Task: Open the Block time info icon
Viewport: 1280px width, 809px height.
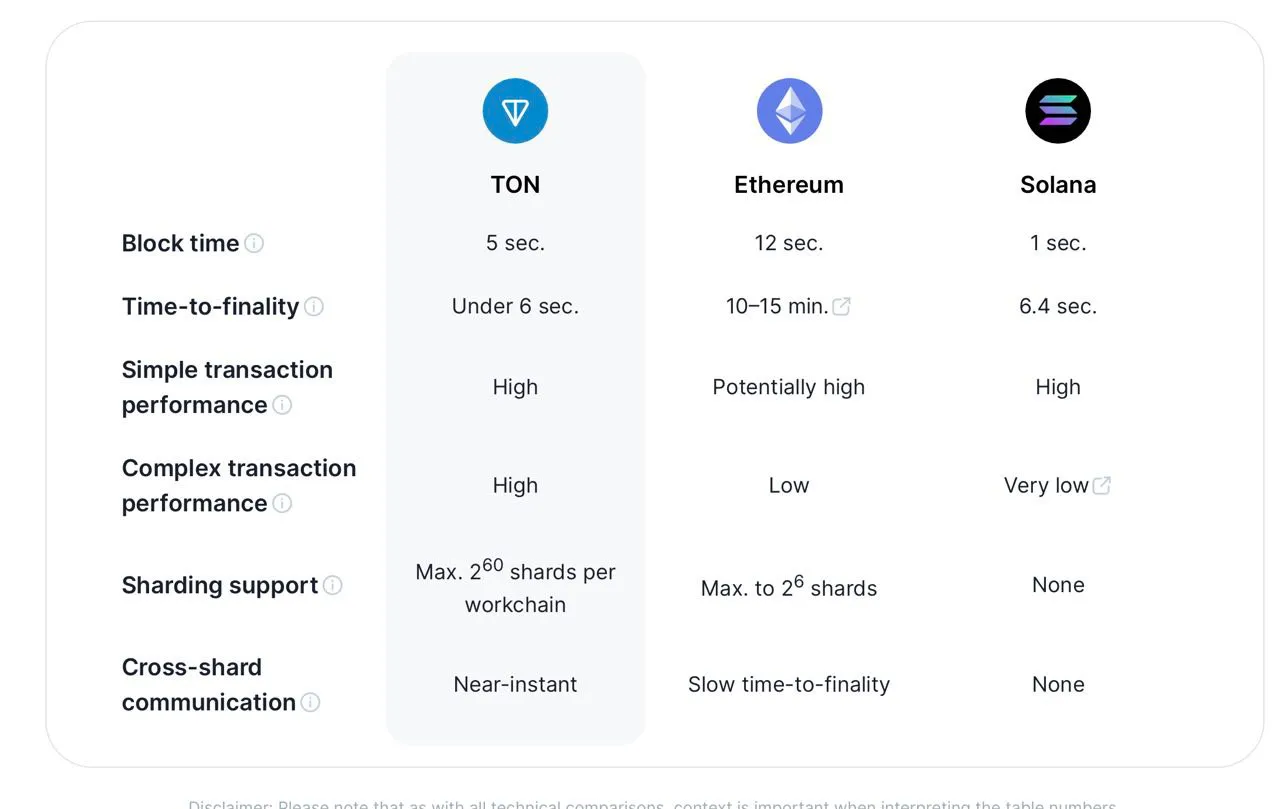Action: click(x=254, y=243)
